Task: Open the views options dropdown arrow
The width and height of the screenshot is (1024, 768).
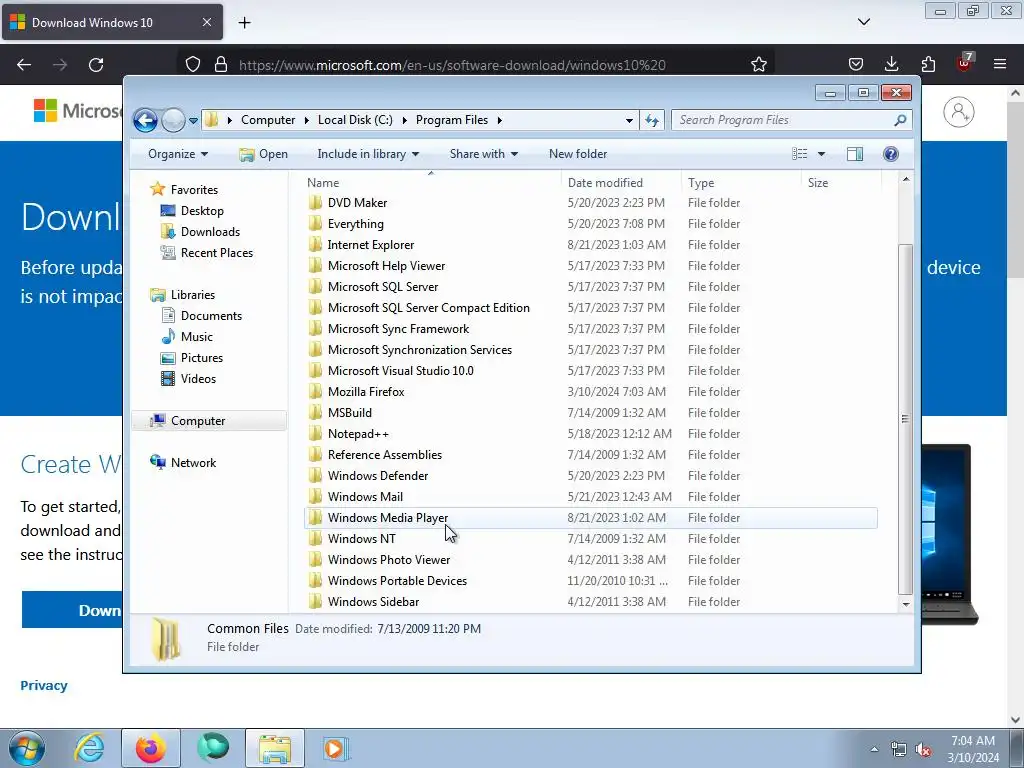Action: 822,154
